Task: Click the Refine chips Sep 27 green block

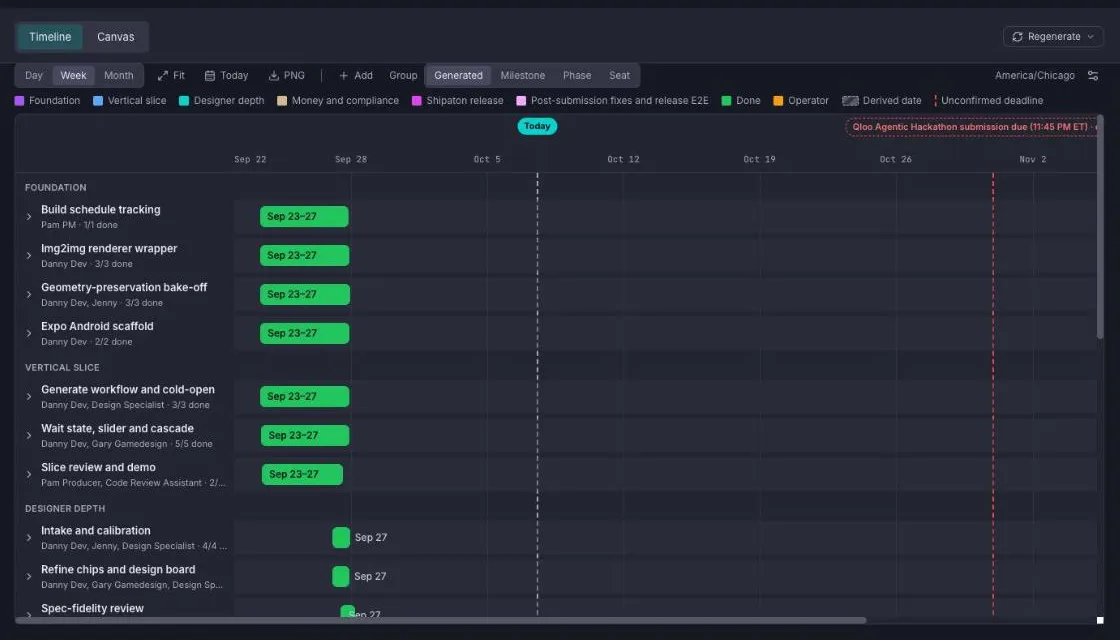Action: pos(341,576)
